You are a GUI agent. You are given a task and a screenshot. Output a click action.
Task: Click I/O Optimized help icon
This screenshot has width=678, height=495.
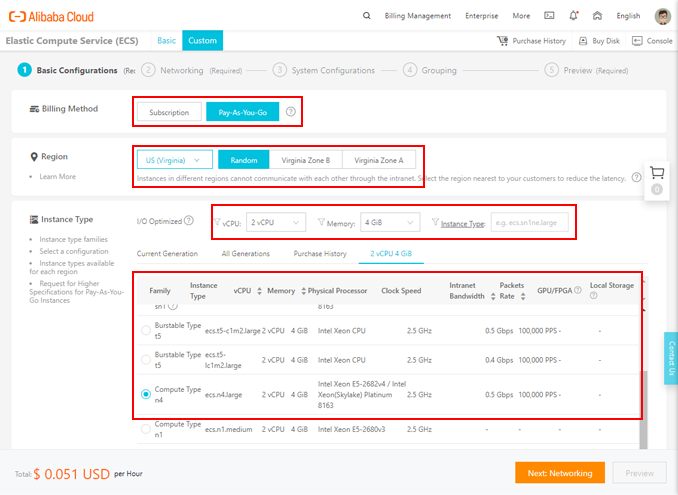[x=189, y=220]
